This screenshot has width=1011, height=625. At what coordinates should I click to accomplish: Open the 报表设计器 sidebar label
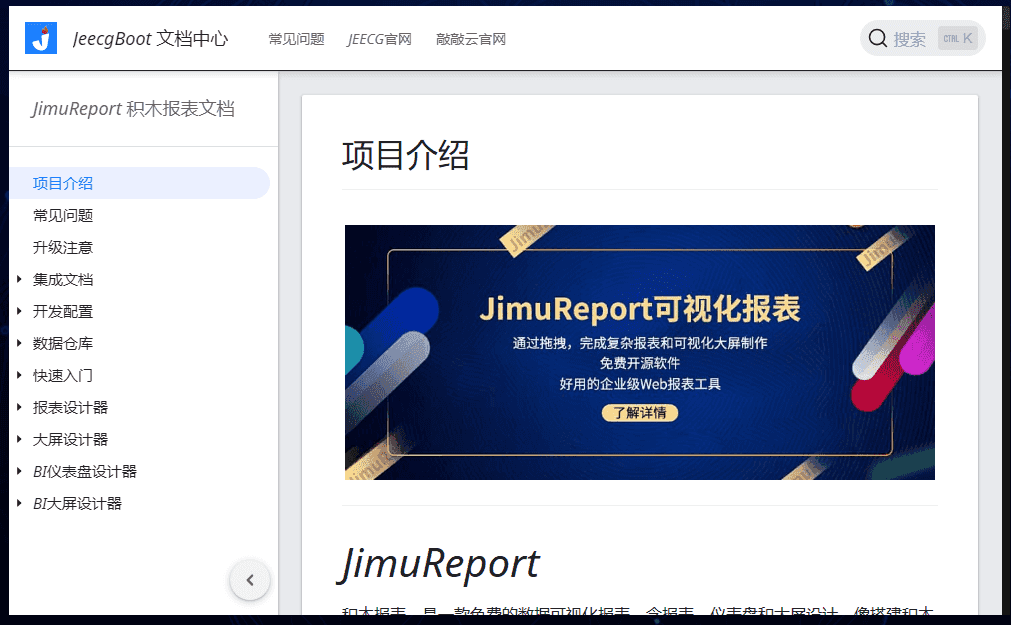[x=70, y=408]
